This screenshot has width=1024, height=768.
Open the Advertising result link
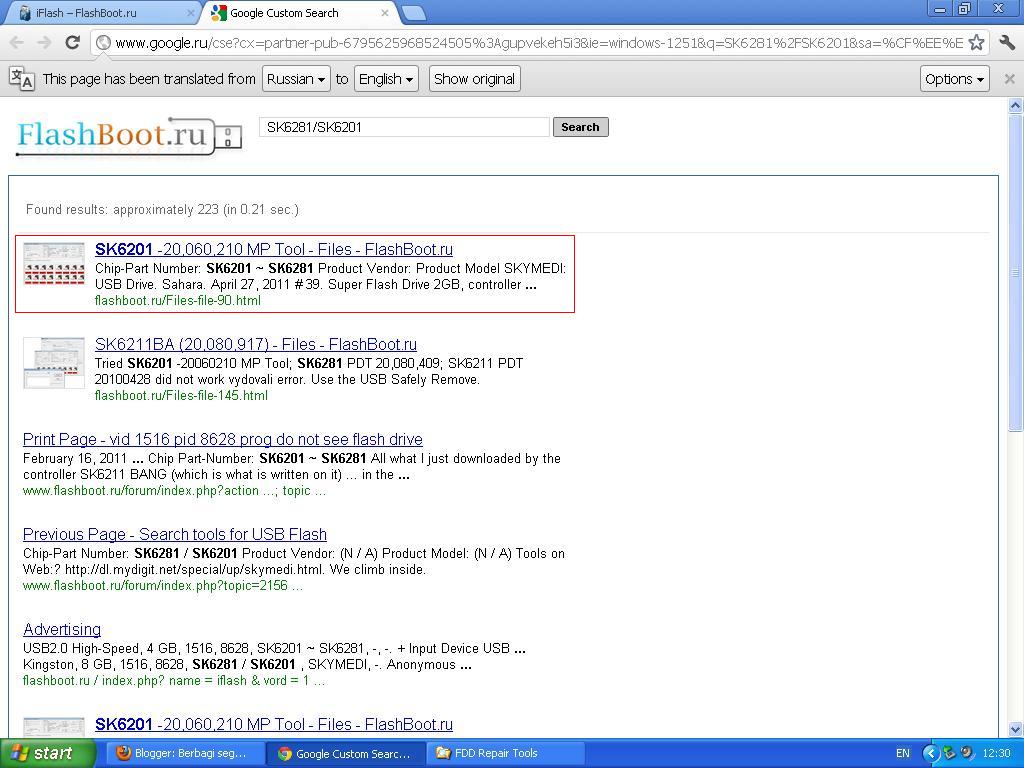pyautogui.click(x=62, y=630)
